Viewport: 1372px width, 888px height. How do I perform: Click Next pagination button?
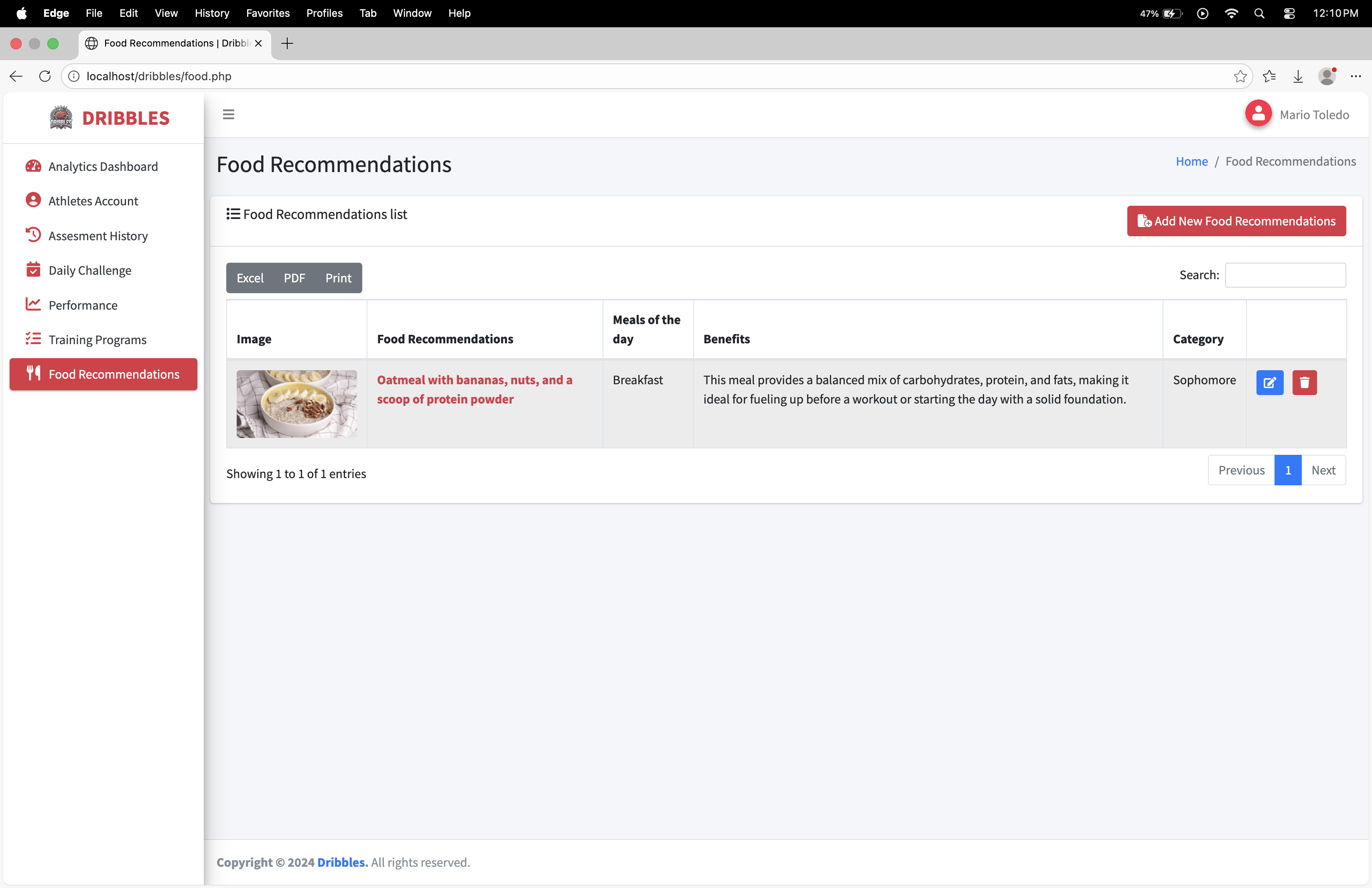click(1322, 470)
